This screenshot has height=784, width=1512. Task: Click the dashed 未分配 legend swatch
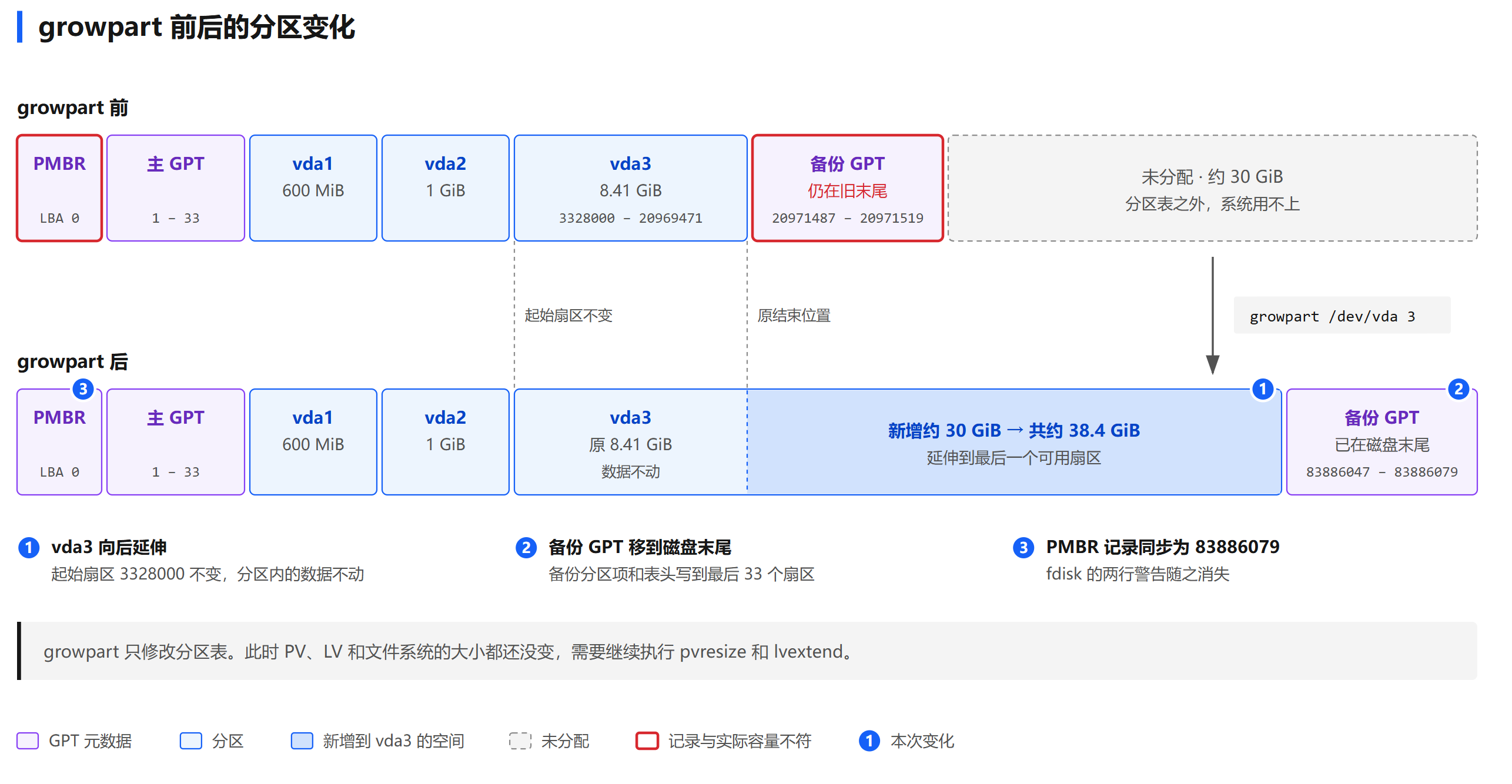pyautogui.click(x=520, y=741)
